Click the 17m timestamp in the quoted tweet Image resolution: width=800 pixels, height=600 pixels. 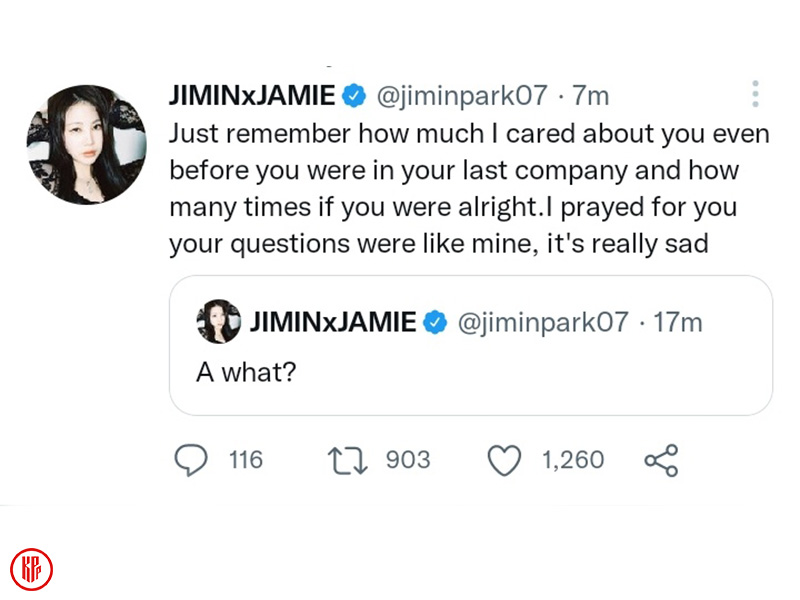coord(677,322)
